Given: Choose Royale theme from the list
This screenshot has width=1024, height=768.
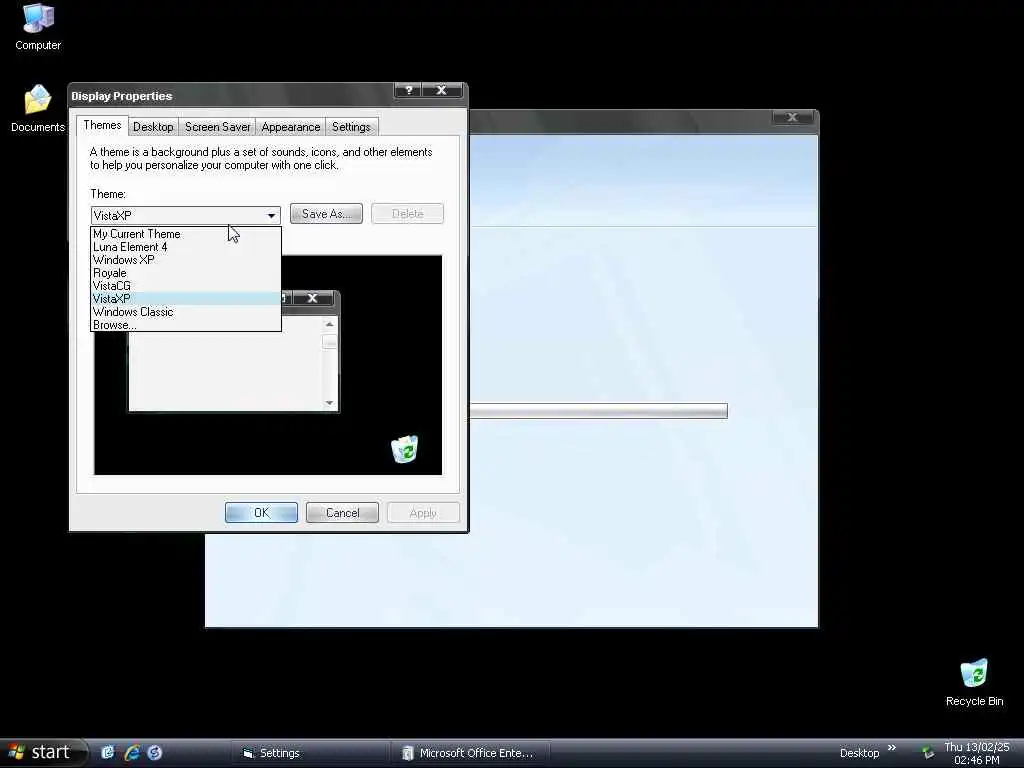Looking at the screenshot, I should tap(185, 273).
